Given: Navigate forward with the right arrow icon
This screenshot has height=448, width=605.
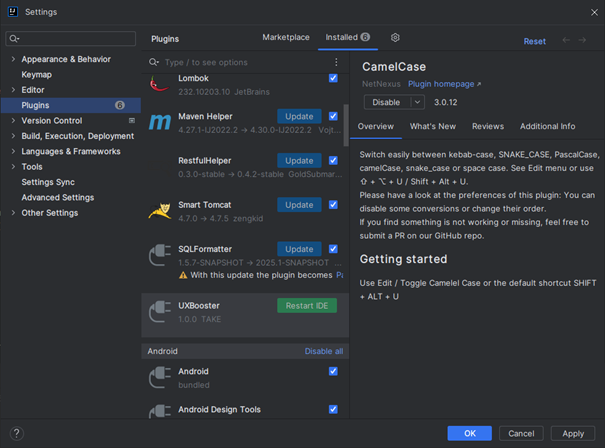Looking at the screenshot, I should pyautogui.click(x=582, y=40).
